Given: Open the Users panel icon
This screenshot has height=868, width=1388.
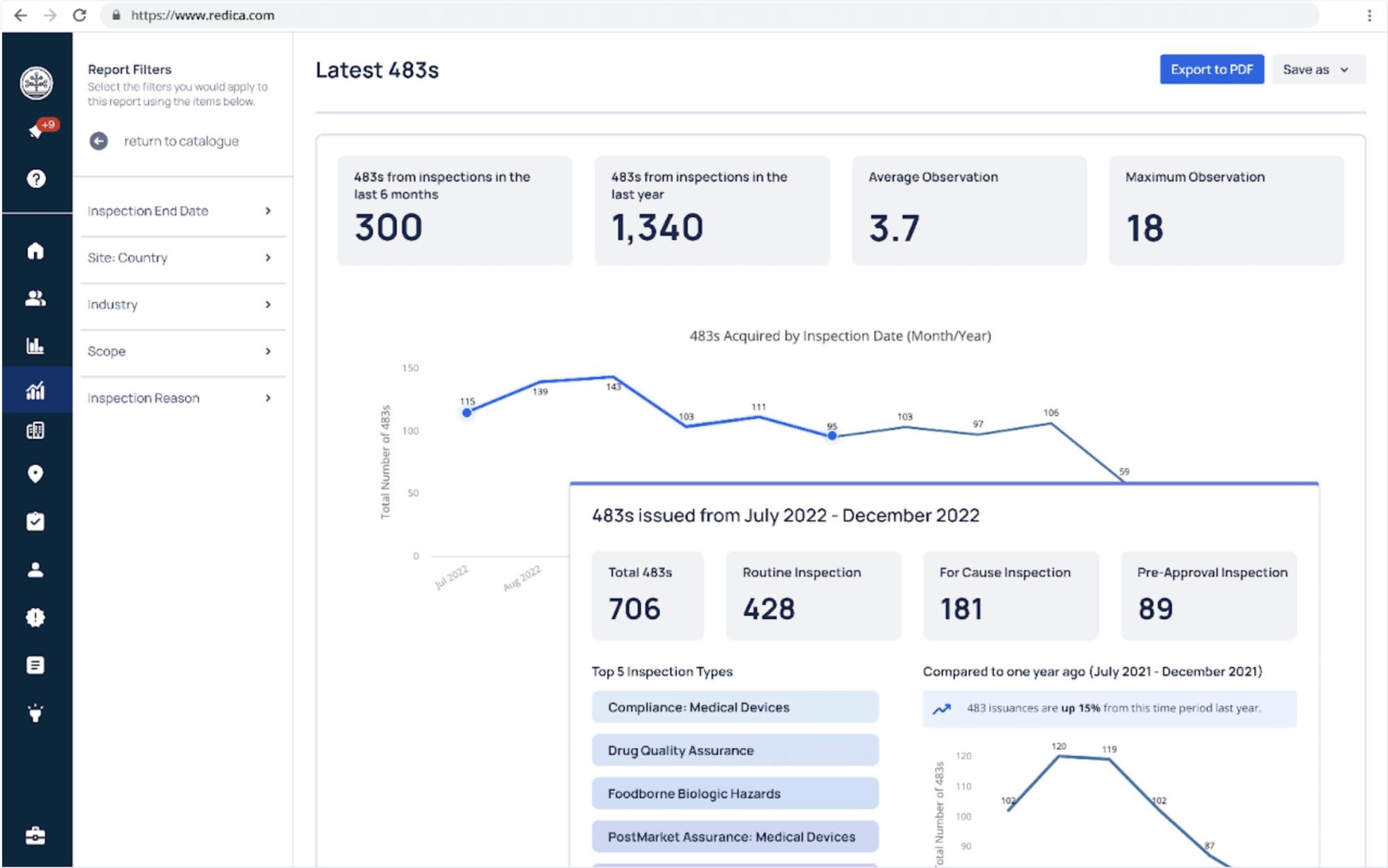Looking at the screenshot, I should (x=36, y=298).
